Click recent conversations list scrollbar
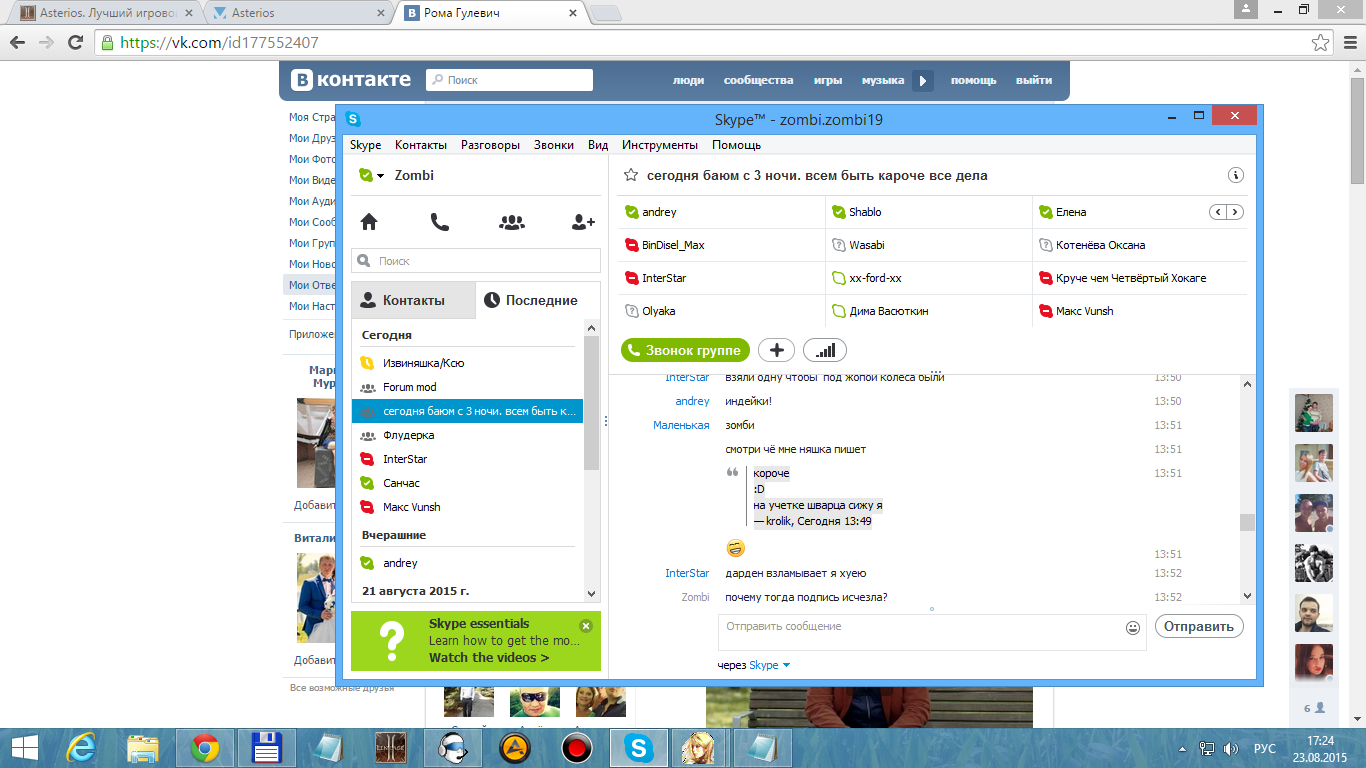The width and height of the screenshot is (1366, 768). point(591,404)
